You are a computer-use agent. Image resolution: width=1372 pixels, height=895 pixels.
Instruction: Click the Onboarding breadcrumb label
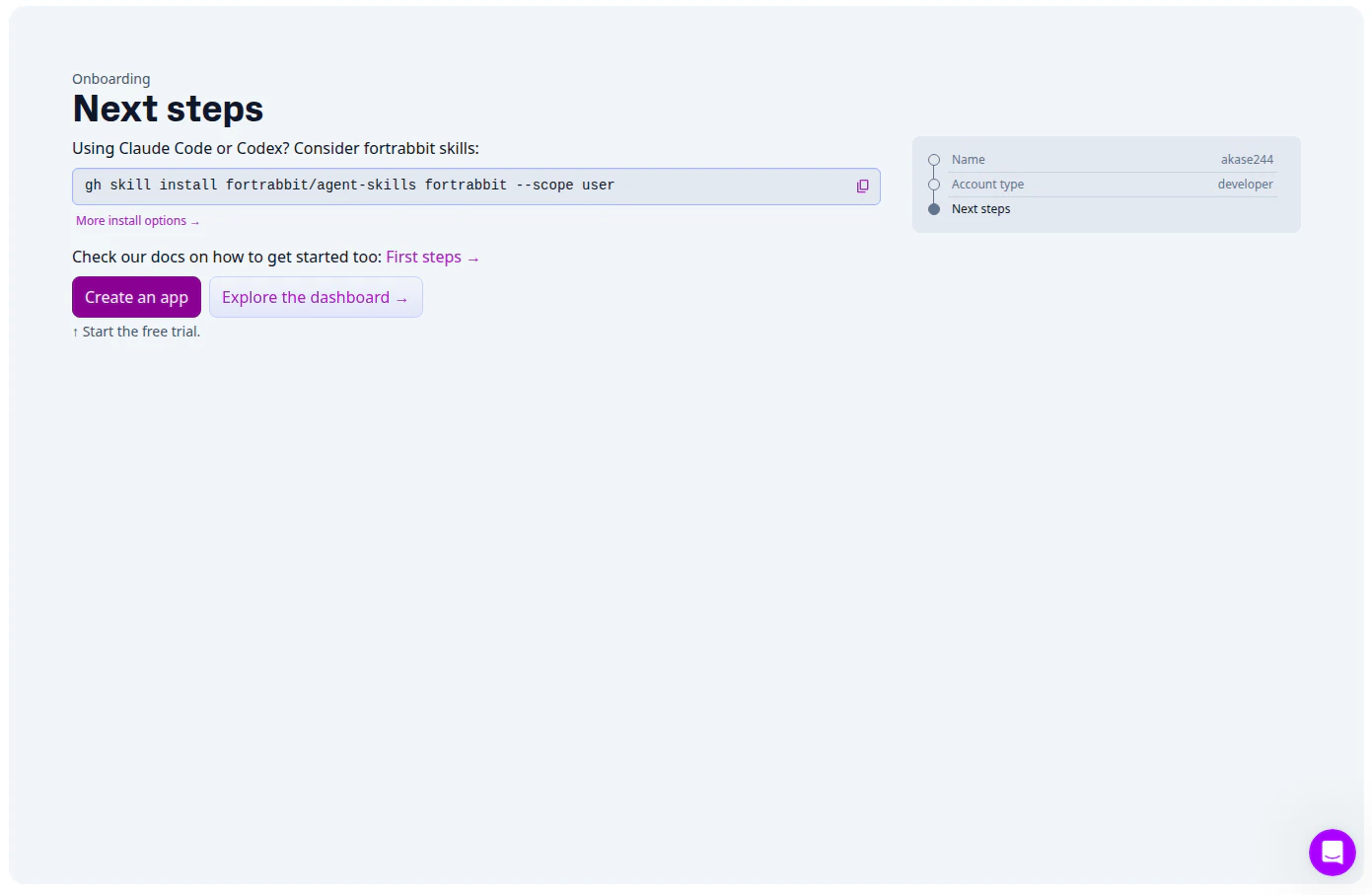coord(111,79)
